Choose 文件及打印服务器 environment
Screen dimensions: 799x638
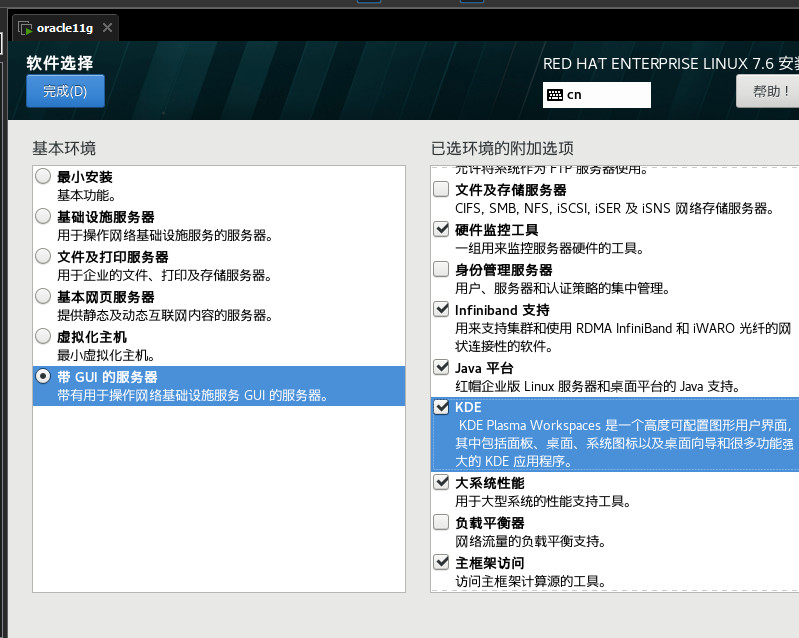tap(43, 257)
